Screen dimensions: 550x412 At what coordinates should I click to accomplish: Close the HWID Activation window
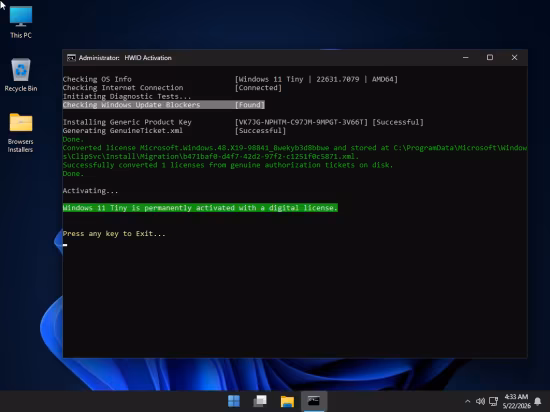514,58
